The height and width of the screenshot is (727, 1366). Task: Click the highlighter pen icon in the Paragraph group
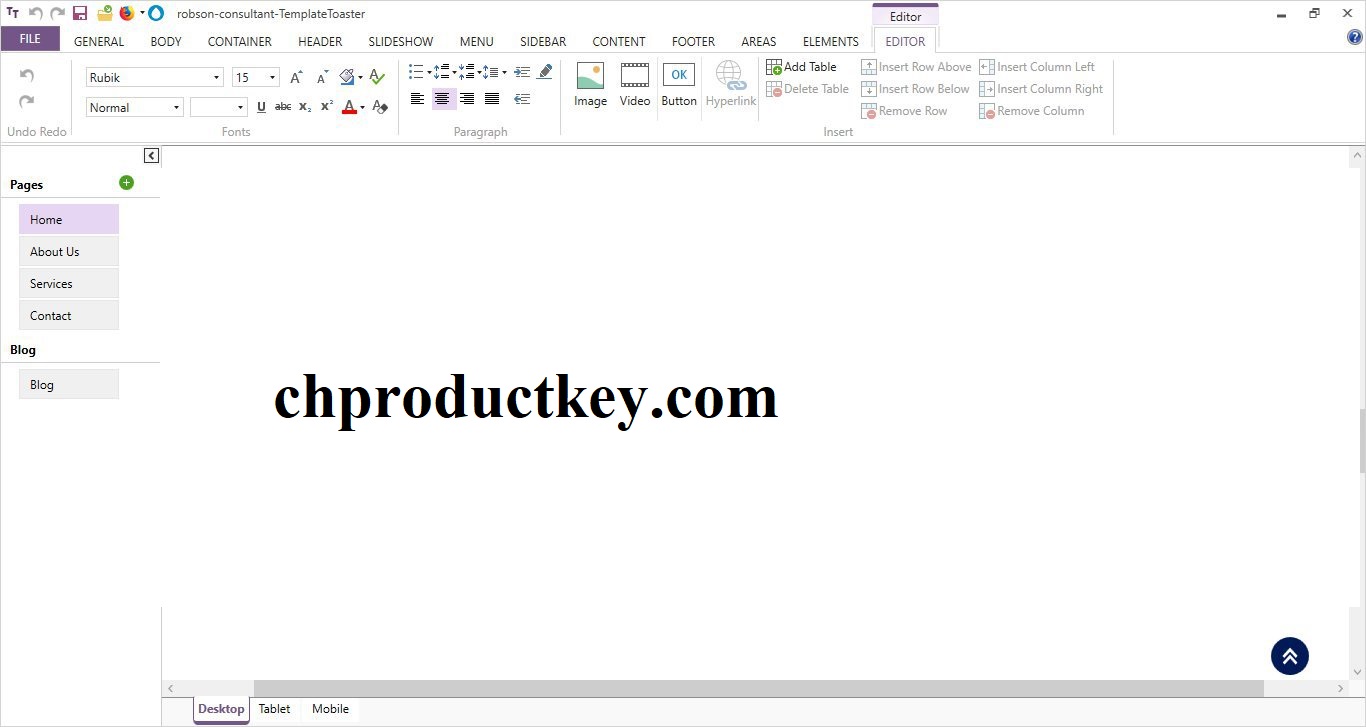[545, 72]
